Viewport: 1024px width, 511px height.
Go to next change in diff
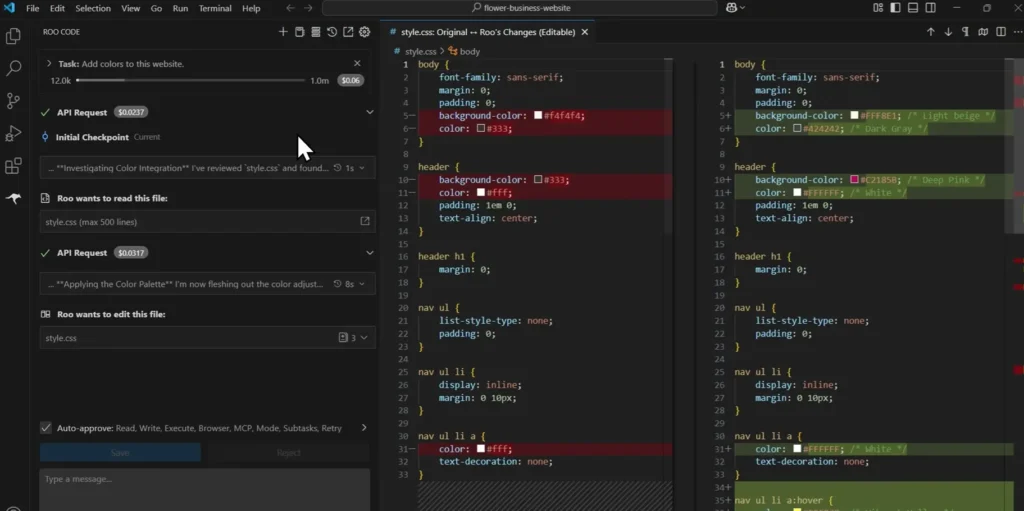[948, 32]
